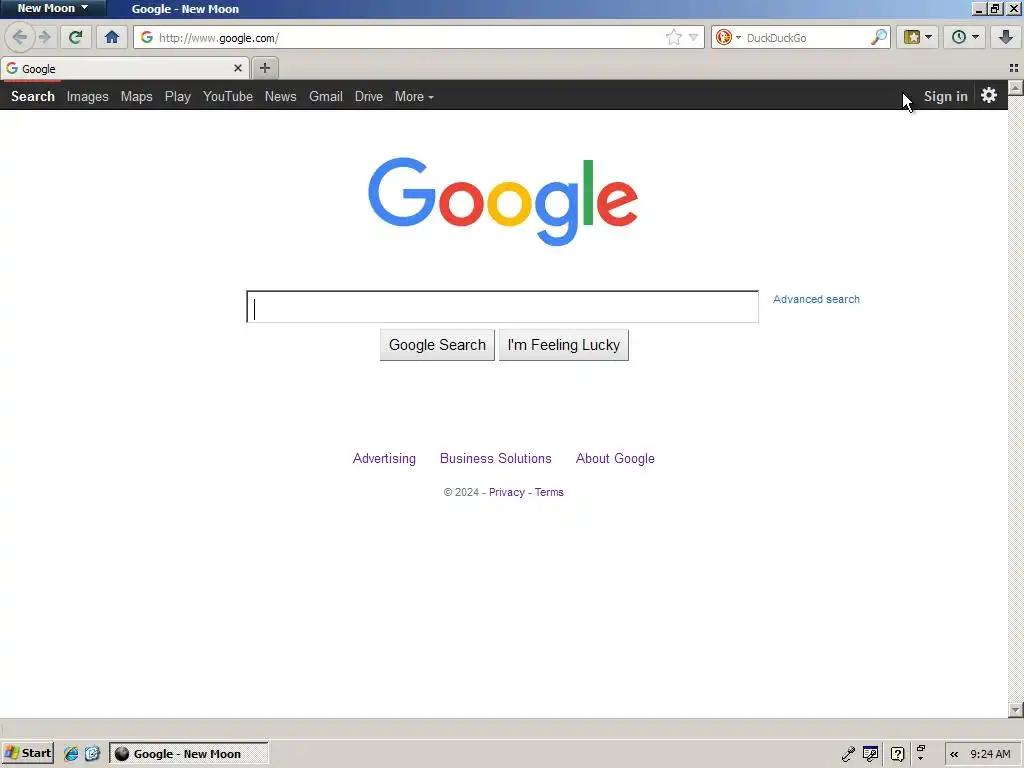Open the Windows Start menu
The width and height of the screenshot is (1024, 768).
click(27, 753)
